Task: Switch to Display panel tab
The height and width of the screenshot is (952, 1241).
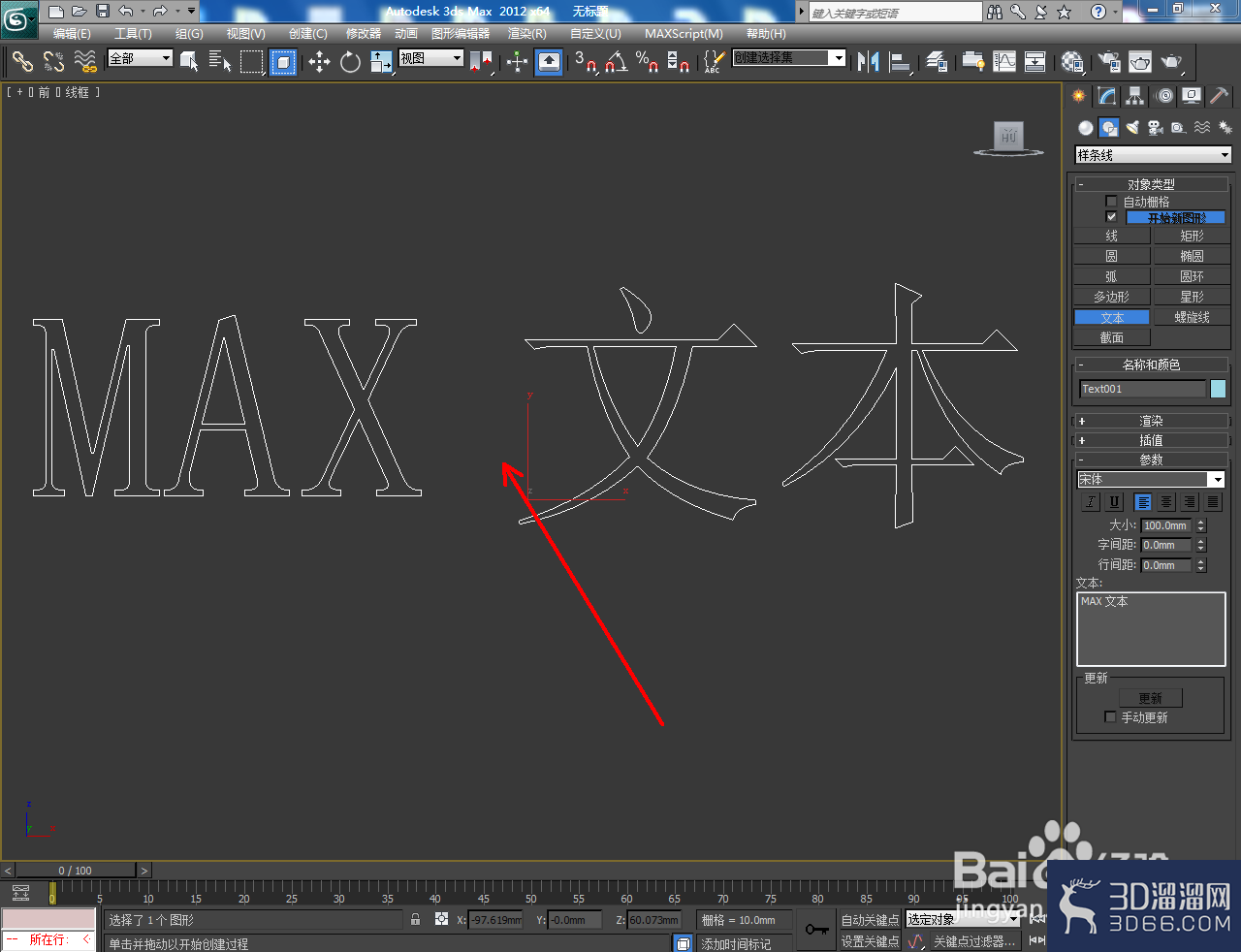Action: (x=1192, y=96)
